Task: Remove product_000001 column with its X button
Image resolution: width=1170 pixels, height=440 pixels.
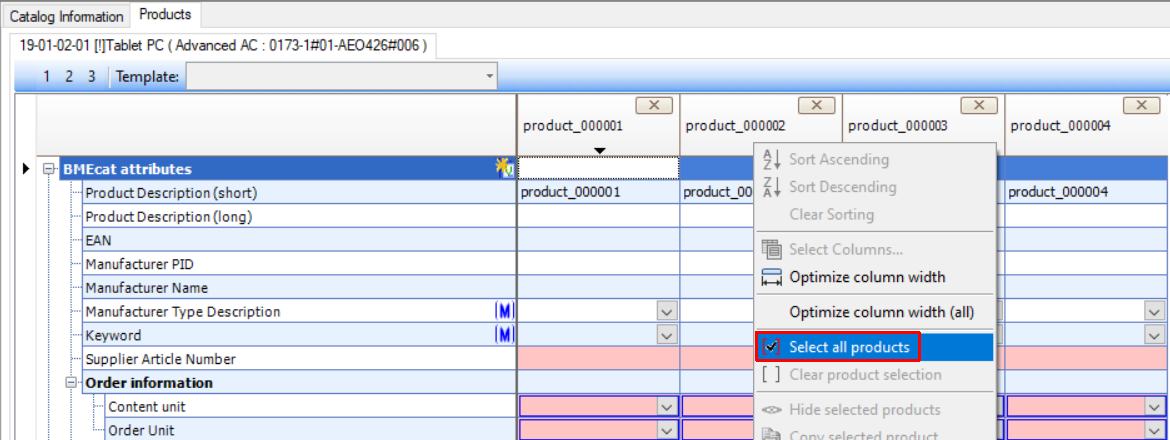Action: [654, 105]
